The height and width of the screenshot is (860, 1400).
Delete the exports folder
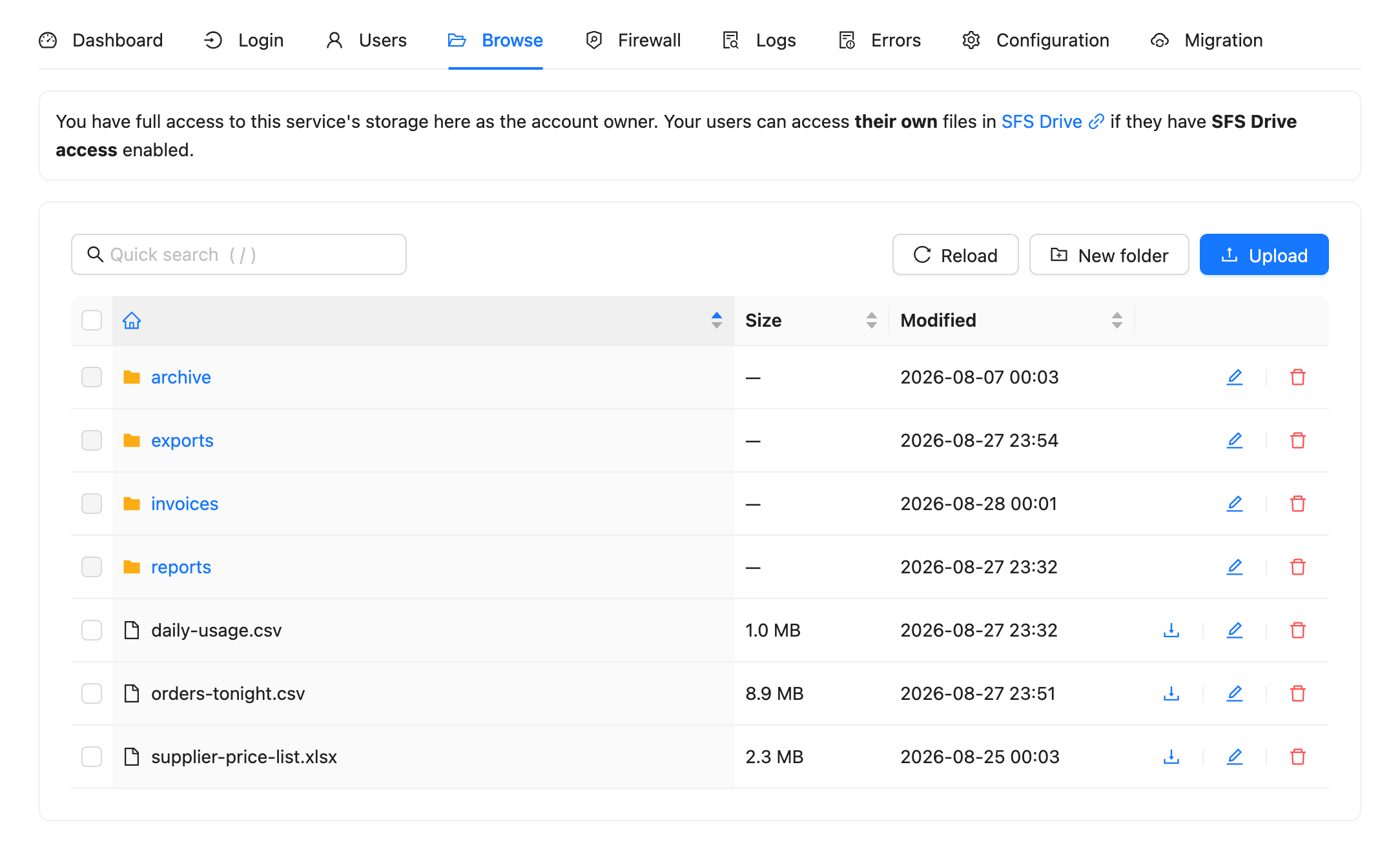click(x=1298, y=440)
